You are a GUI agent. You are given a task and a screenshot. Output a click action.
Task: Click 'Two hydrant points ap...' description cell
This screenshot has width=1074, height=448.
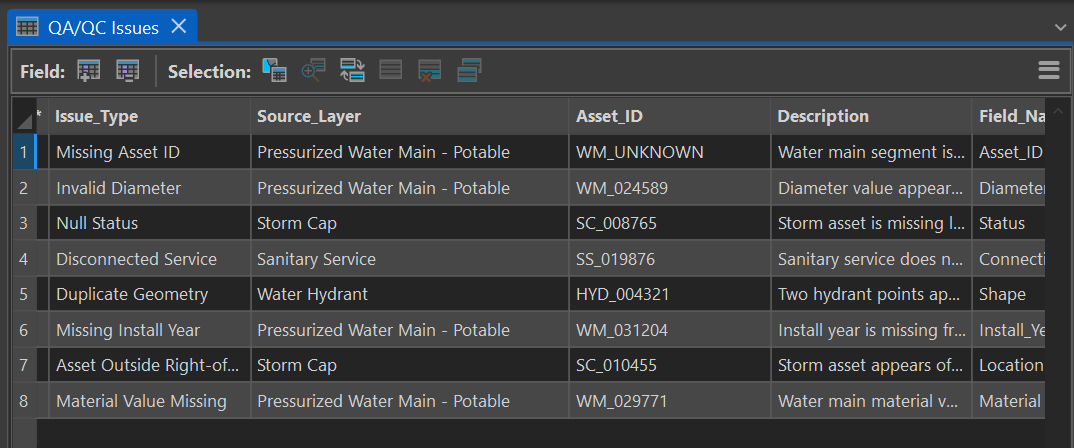tap(871, 295)
